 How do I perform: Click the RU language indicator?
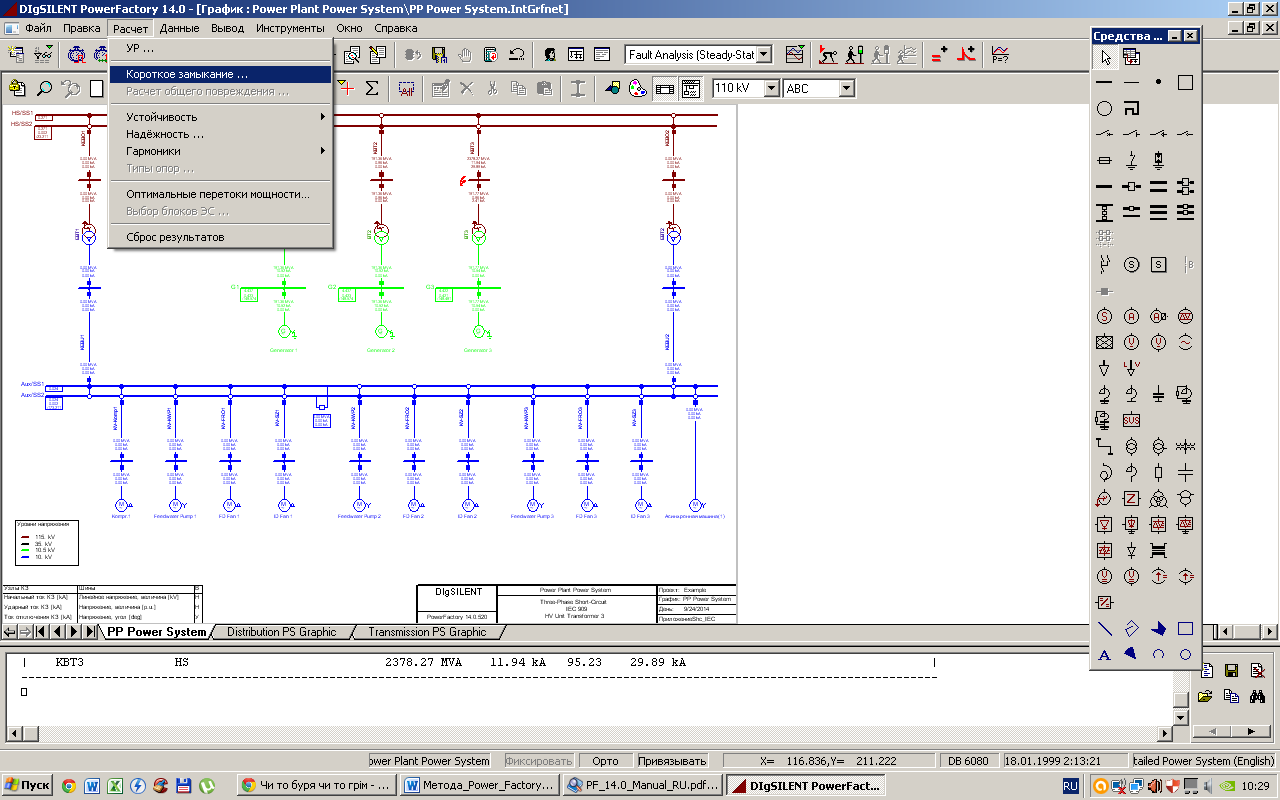pos(1070,786)
